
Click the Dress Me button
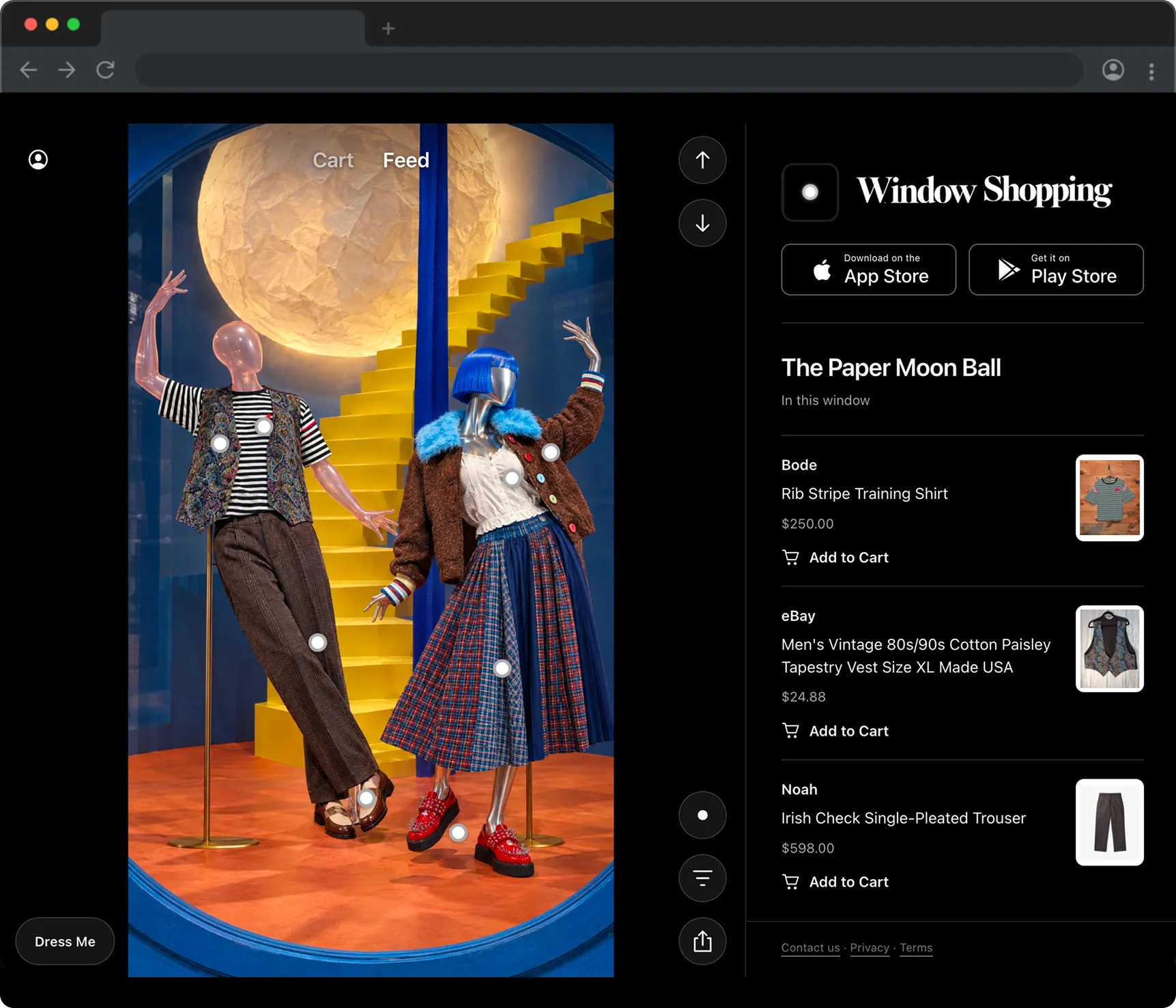tap(65, 942)
